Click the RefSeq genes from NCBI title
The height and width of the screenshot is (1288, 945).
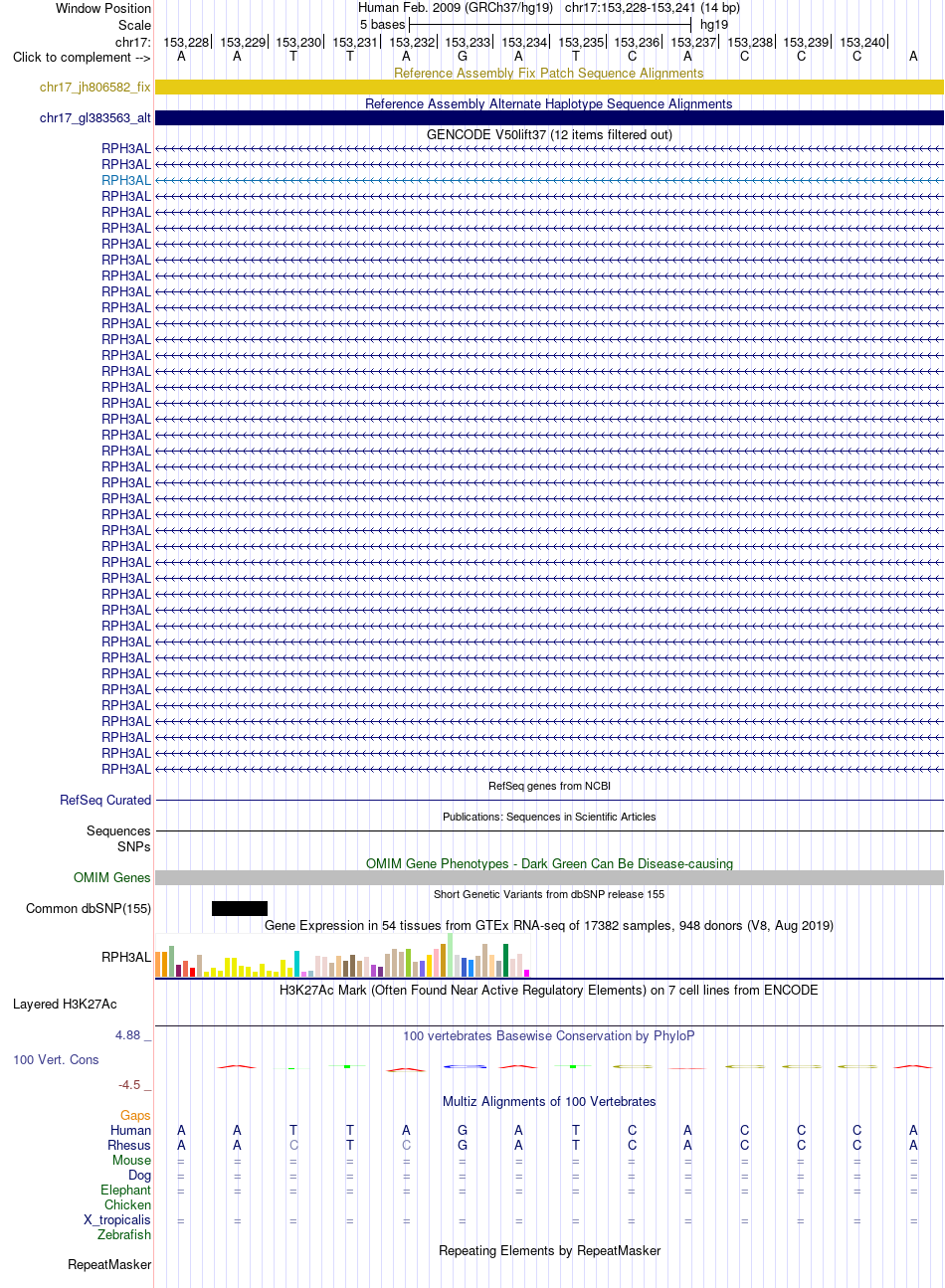(x=549, y=786)
